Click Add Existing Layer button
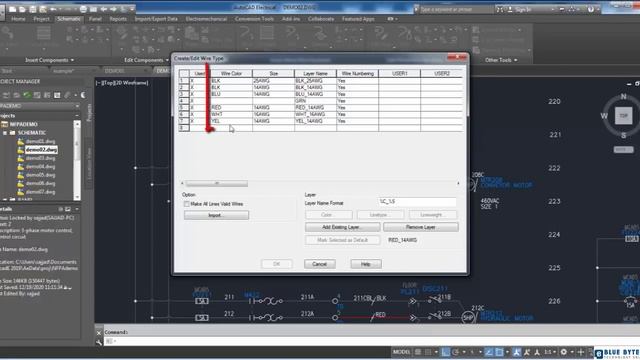This screenshot has height=360, width=640. pyautogui.click(x=342, y=227)
